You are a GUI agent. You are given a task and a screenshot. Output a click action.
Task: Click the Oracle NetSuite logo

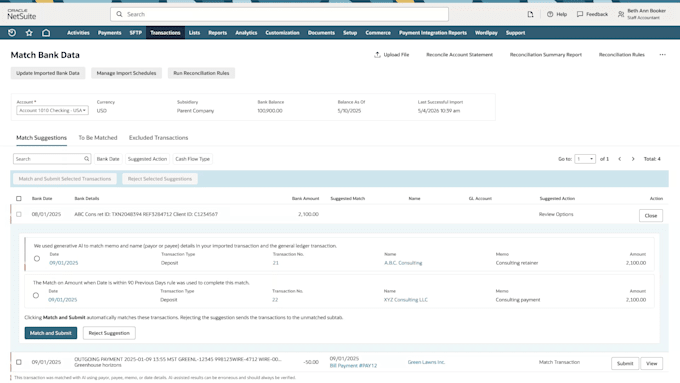pos(21,14)
